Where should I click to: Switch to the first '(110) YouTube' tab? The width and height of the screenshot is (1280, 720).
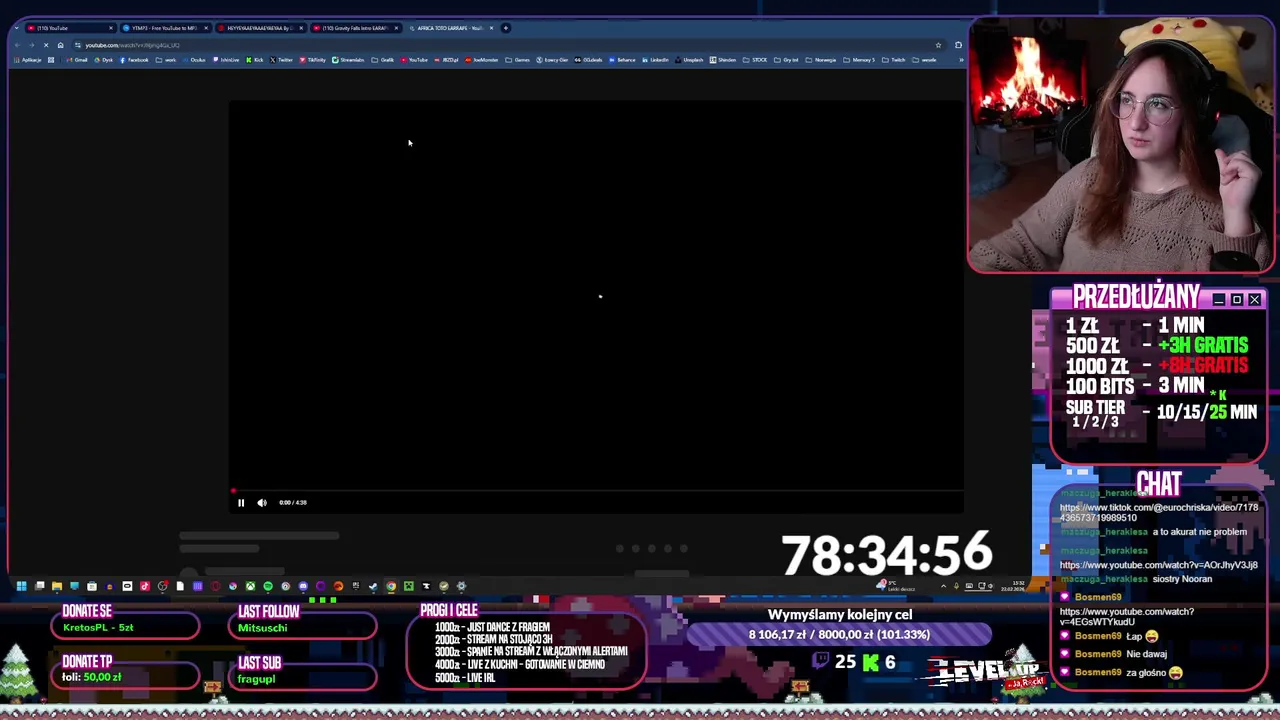coord(70,28)
